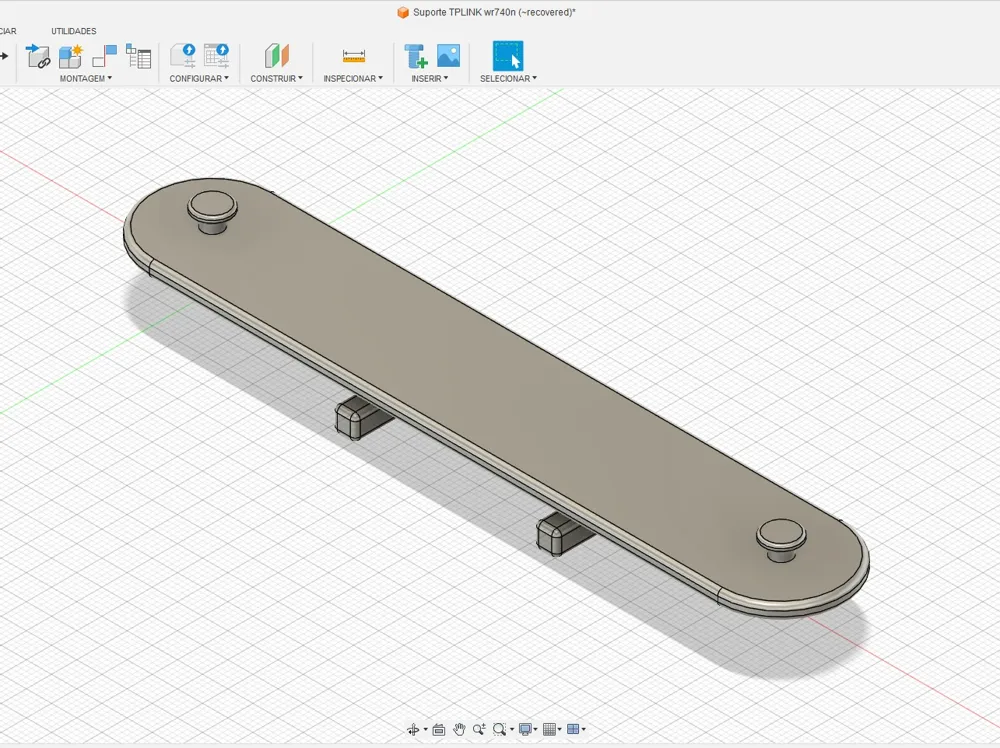
Task: Select the Pan hand tool
Action: coord(459,730)
